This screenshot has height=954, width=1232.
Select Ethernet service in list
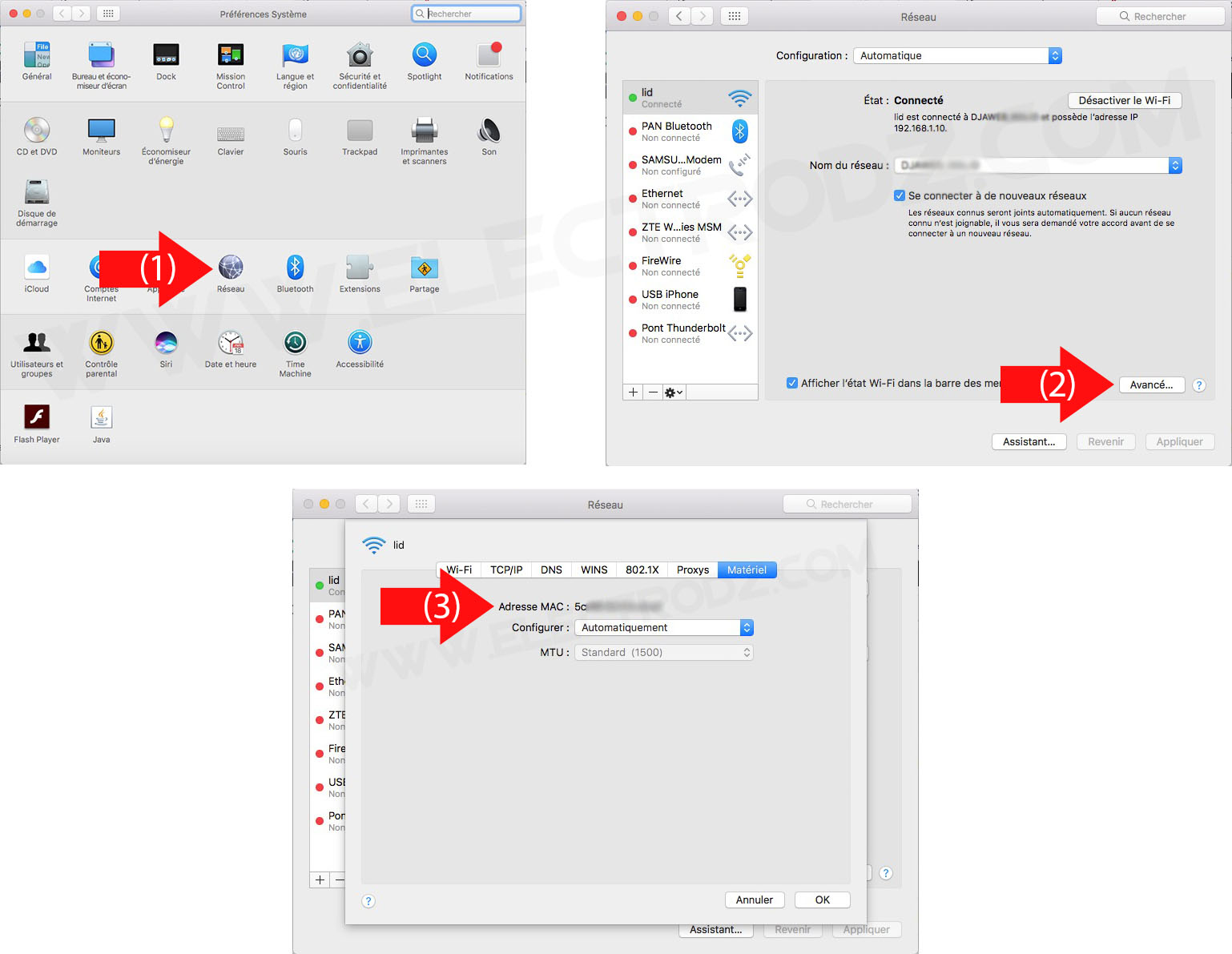pos(690,199)
